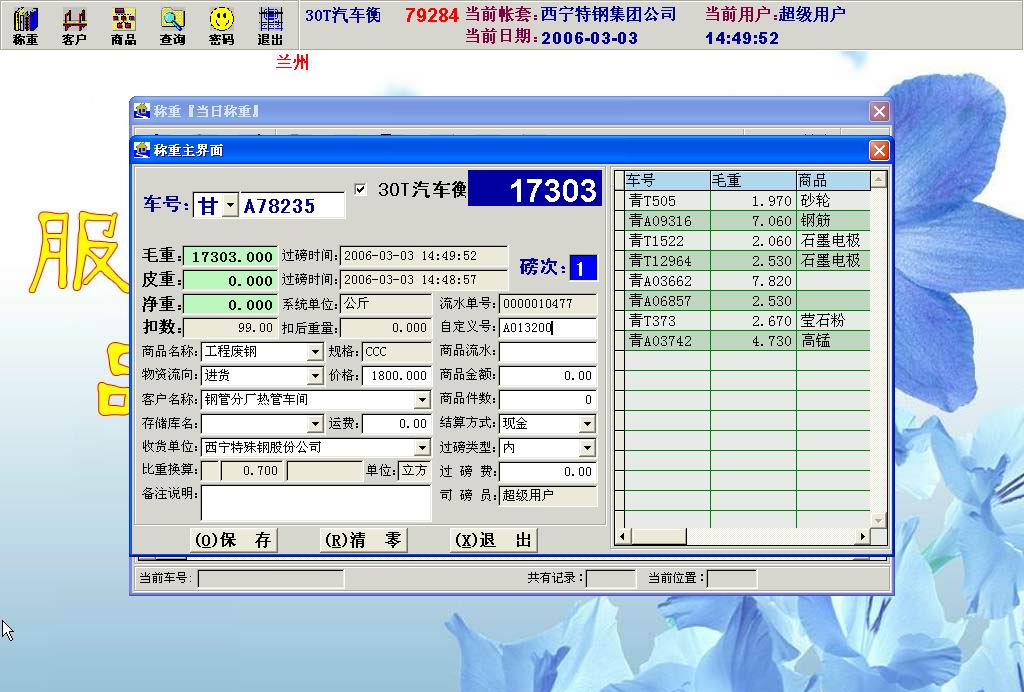Click the table's horizontal scrollbar right arrow
This screenshot has width=1024, height=692.
[x=863, y=537]
